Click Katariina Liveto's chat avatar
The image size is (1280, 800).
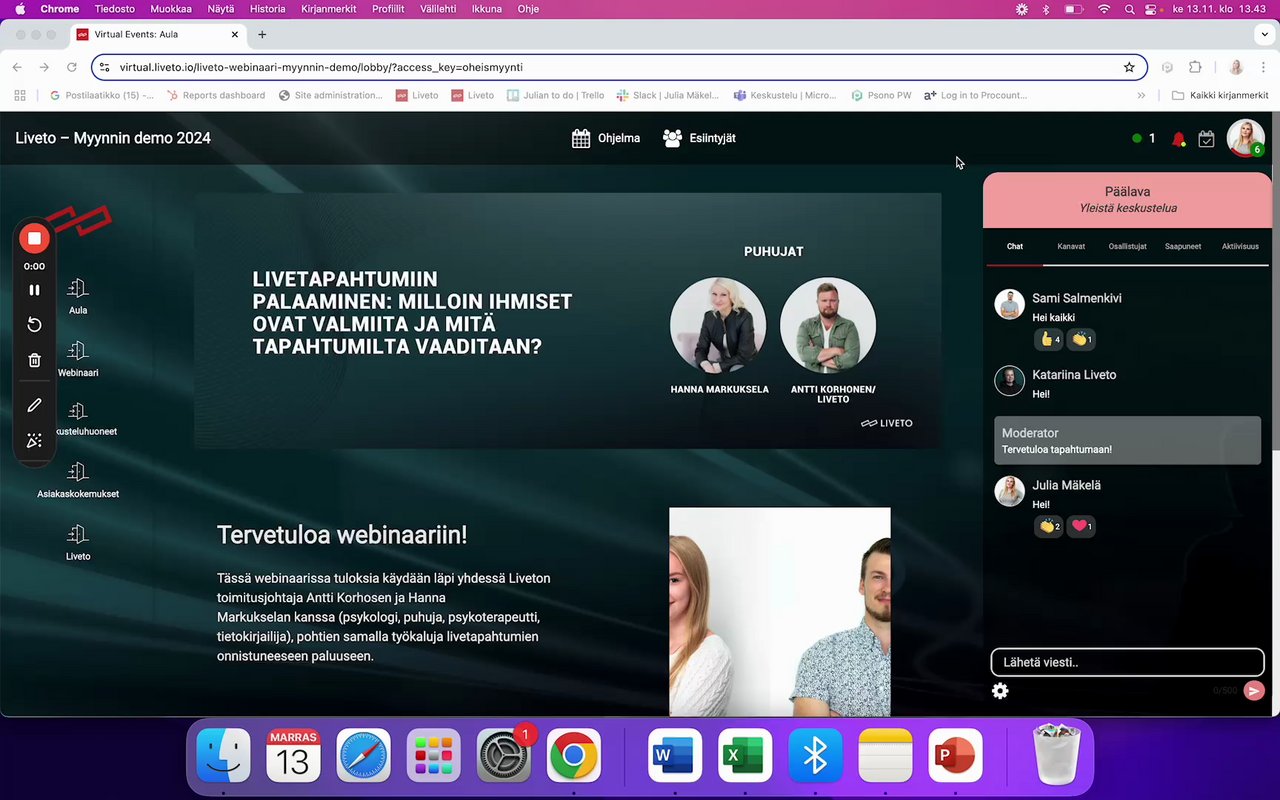point(1010,380)
